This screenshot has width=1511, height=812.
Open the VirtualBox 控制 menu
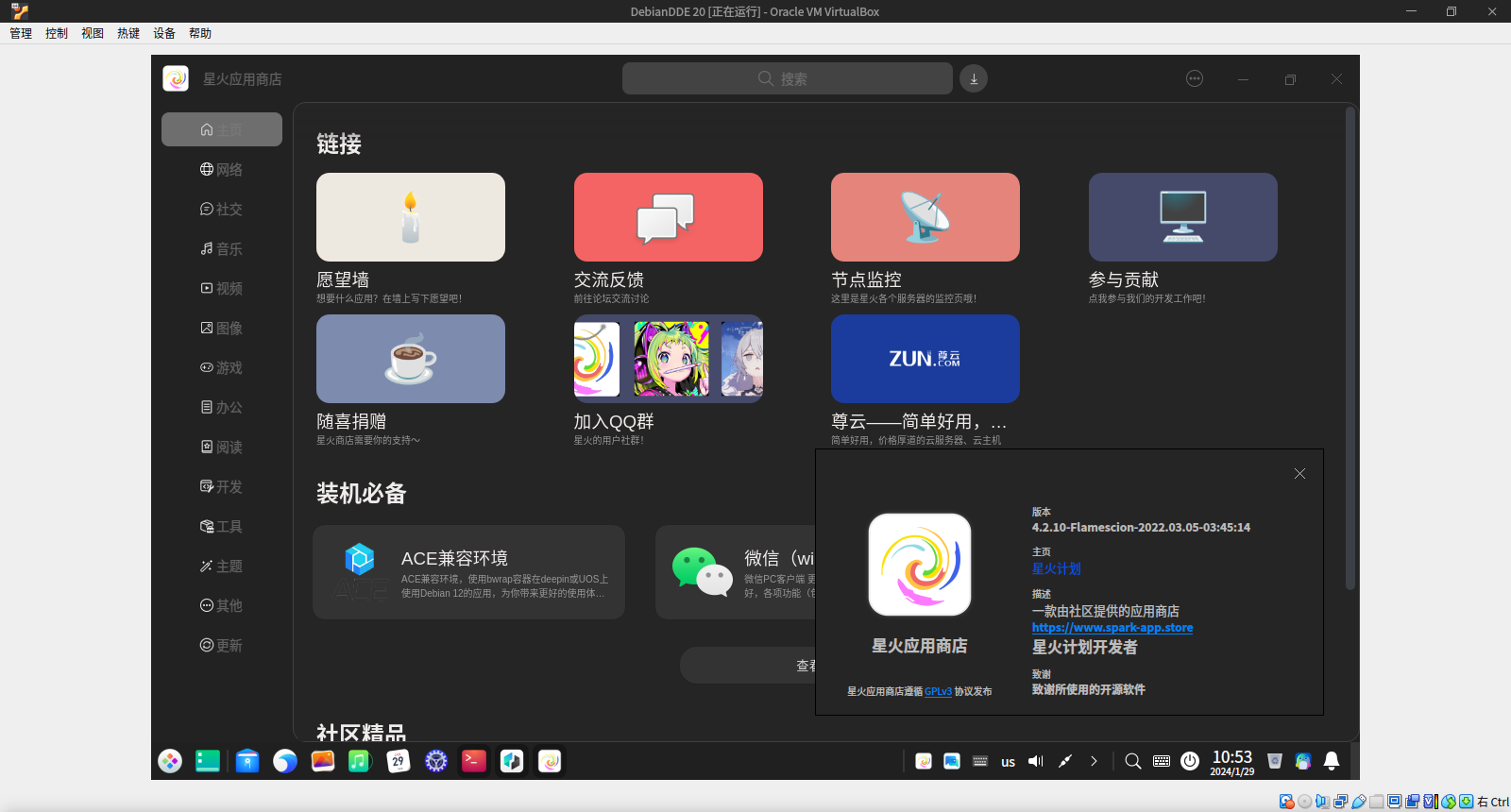[57, 33]
